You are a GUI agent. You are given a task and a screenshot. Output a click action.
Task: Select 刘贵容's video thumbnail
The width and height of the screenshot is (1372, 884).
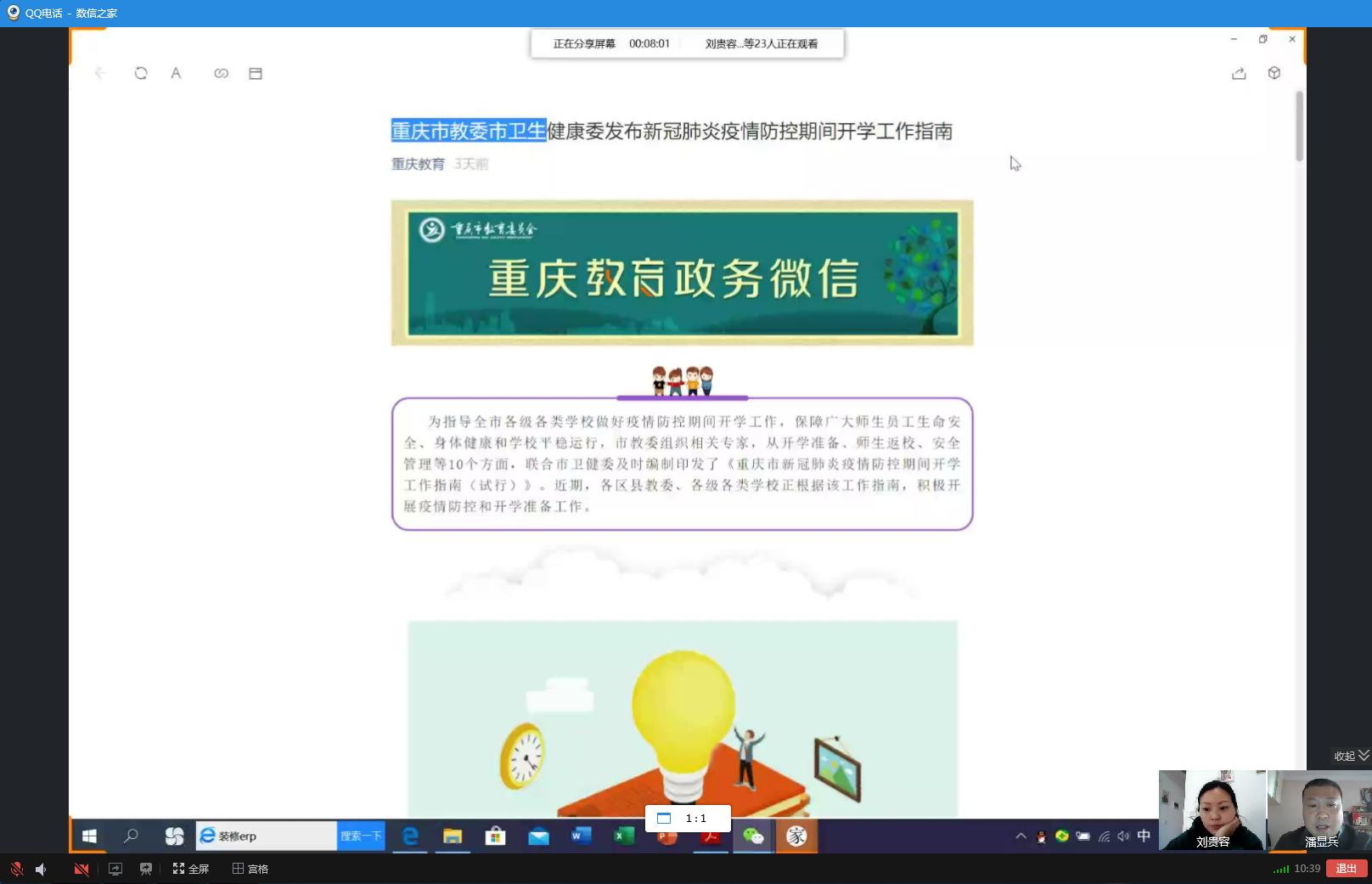pos(1212,810)
